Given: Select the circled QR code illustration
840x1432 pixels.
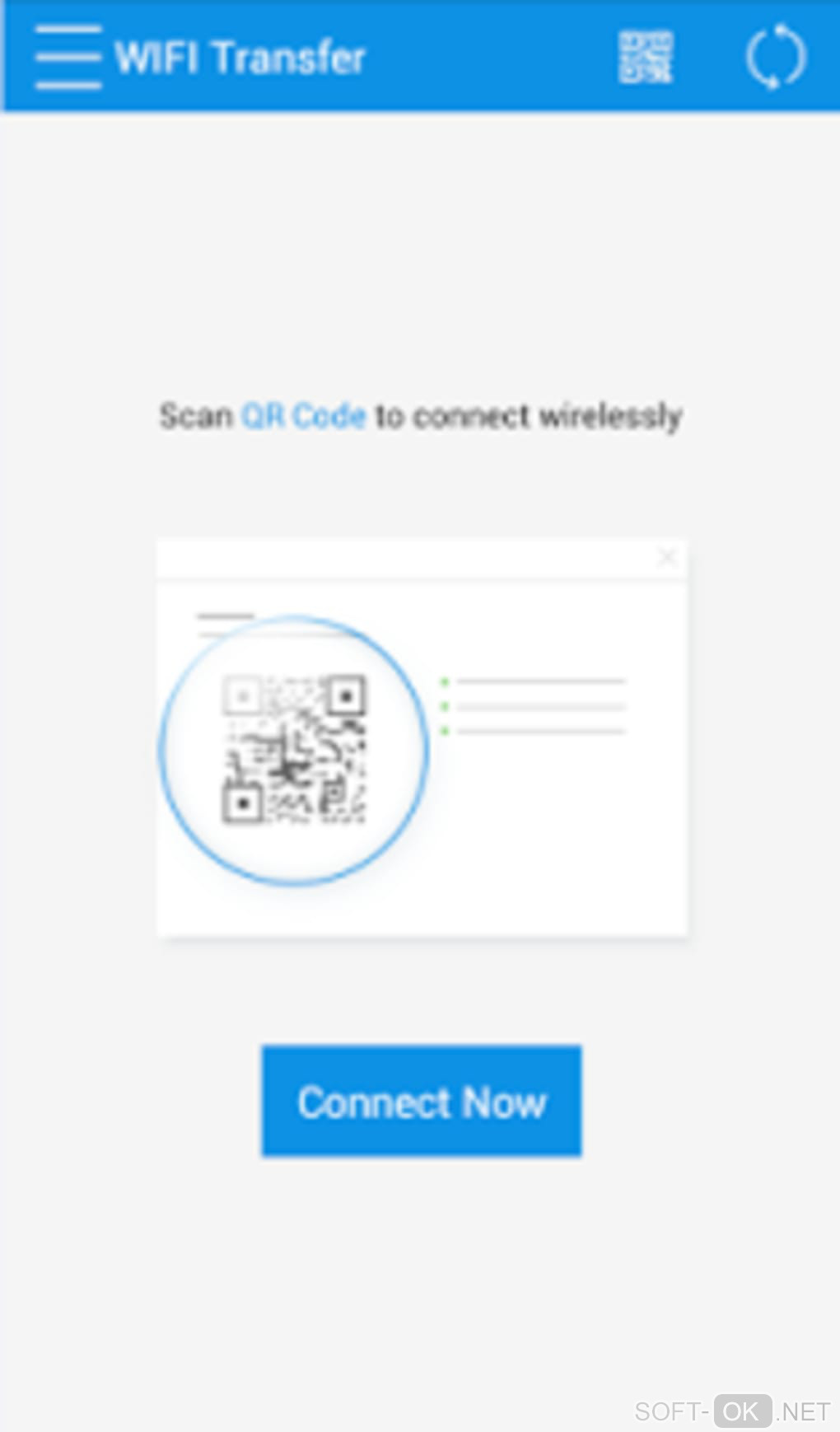Looking at the screenshot, I should (294, 750).
